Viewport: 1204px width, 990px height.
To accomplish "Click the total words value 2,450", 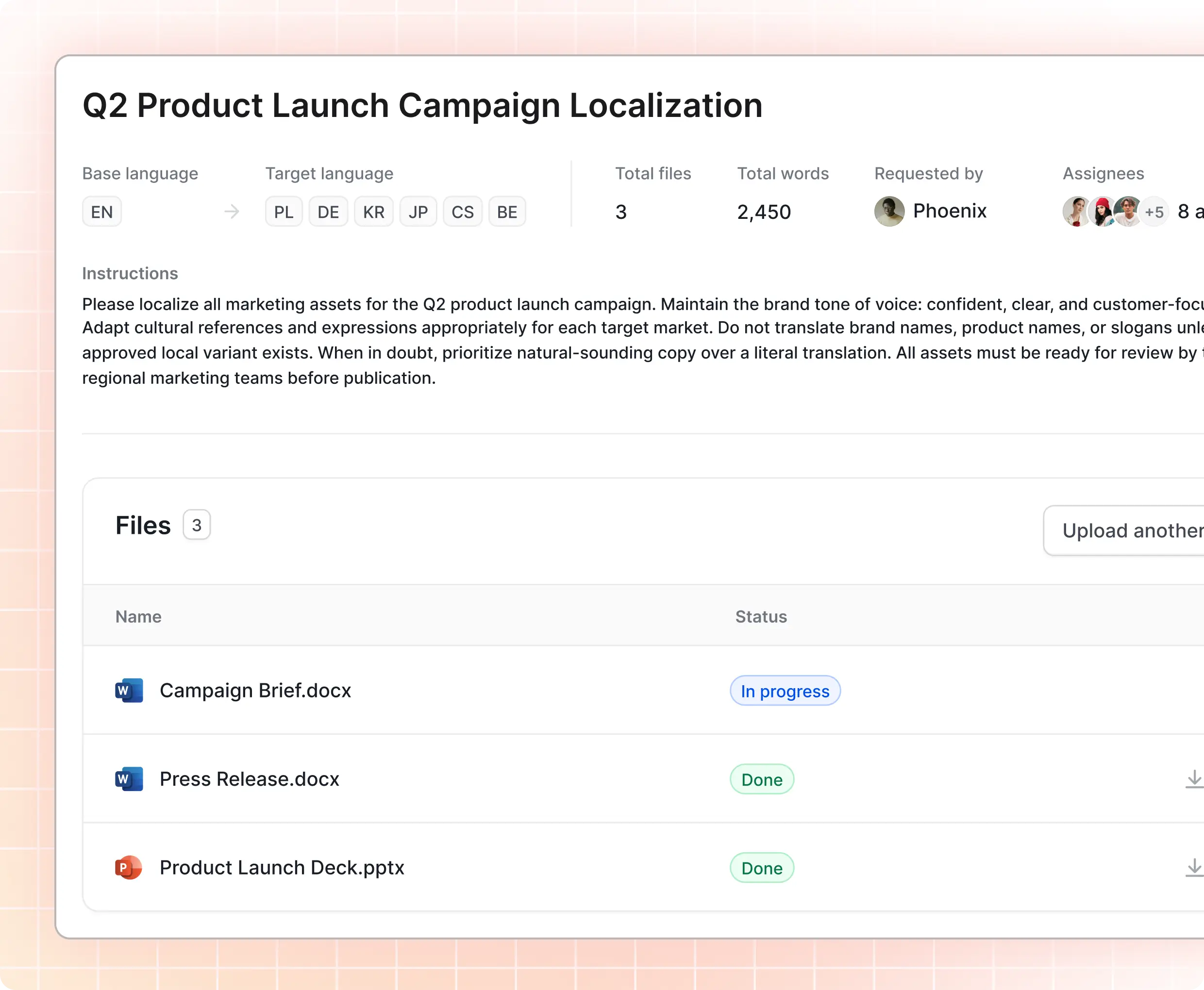I will tap(764, 212).
